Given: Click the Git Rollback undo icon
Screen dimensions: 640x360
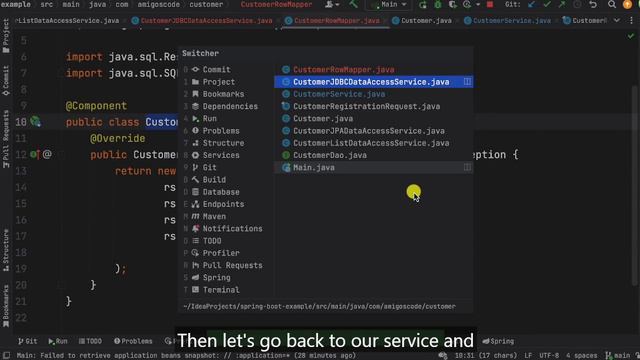Looking at the screenshot, I should click(x=593, y=4).
